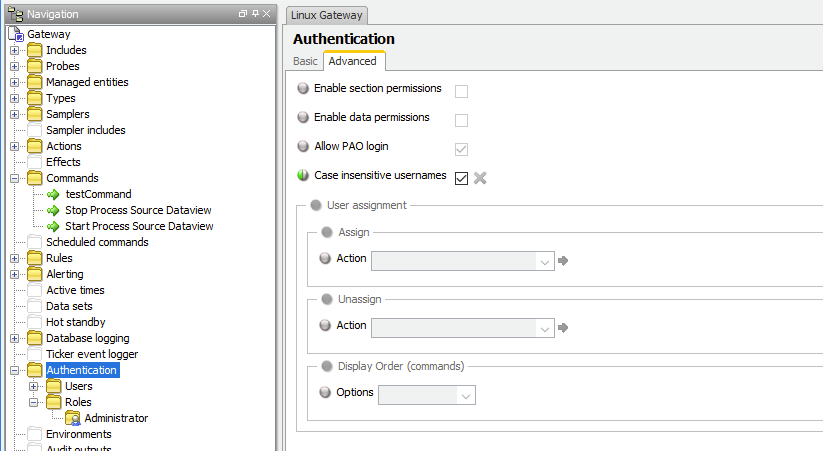Open the Assign Action dropdown
This screenshot has width=823, height=451.
545,261
